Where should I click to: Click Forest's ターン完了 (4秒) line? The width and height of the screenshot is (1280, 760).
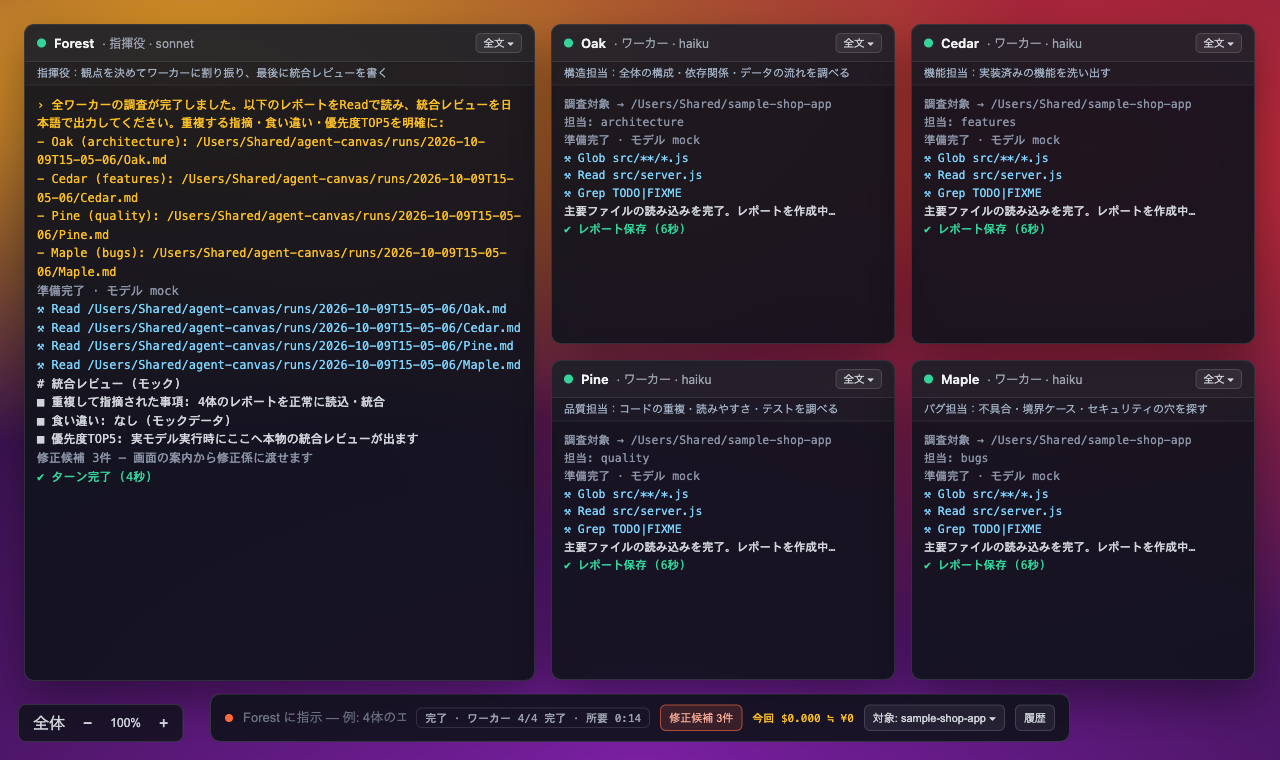click(x=95, y=477)
